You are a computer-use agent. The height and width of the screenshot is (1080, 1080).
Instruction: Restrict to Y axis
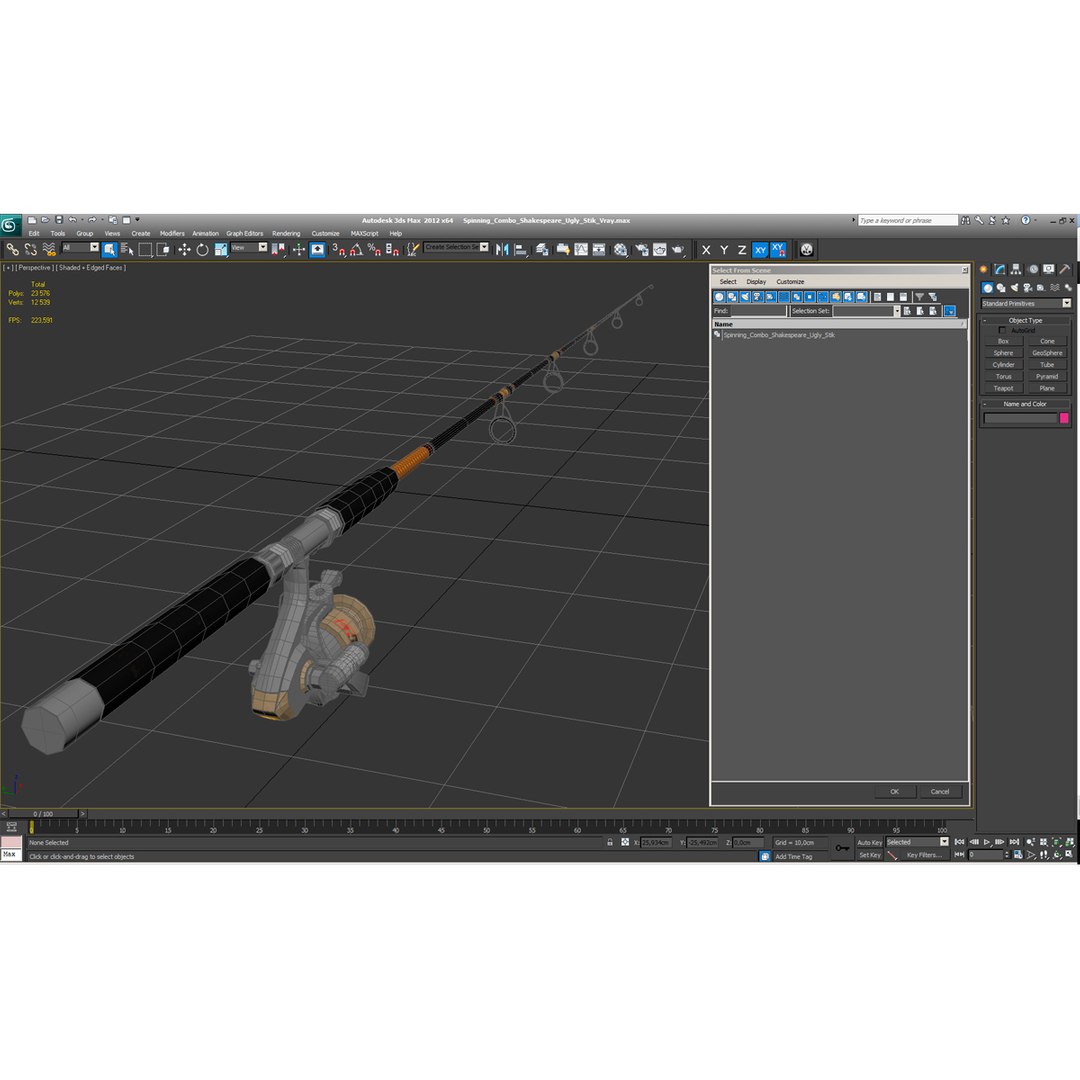coord(724,250)
